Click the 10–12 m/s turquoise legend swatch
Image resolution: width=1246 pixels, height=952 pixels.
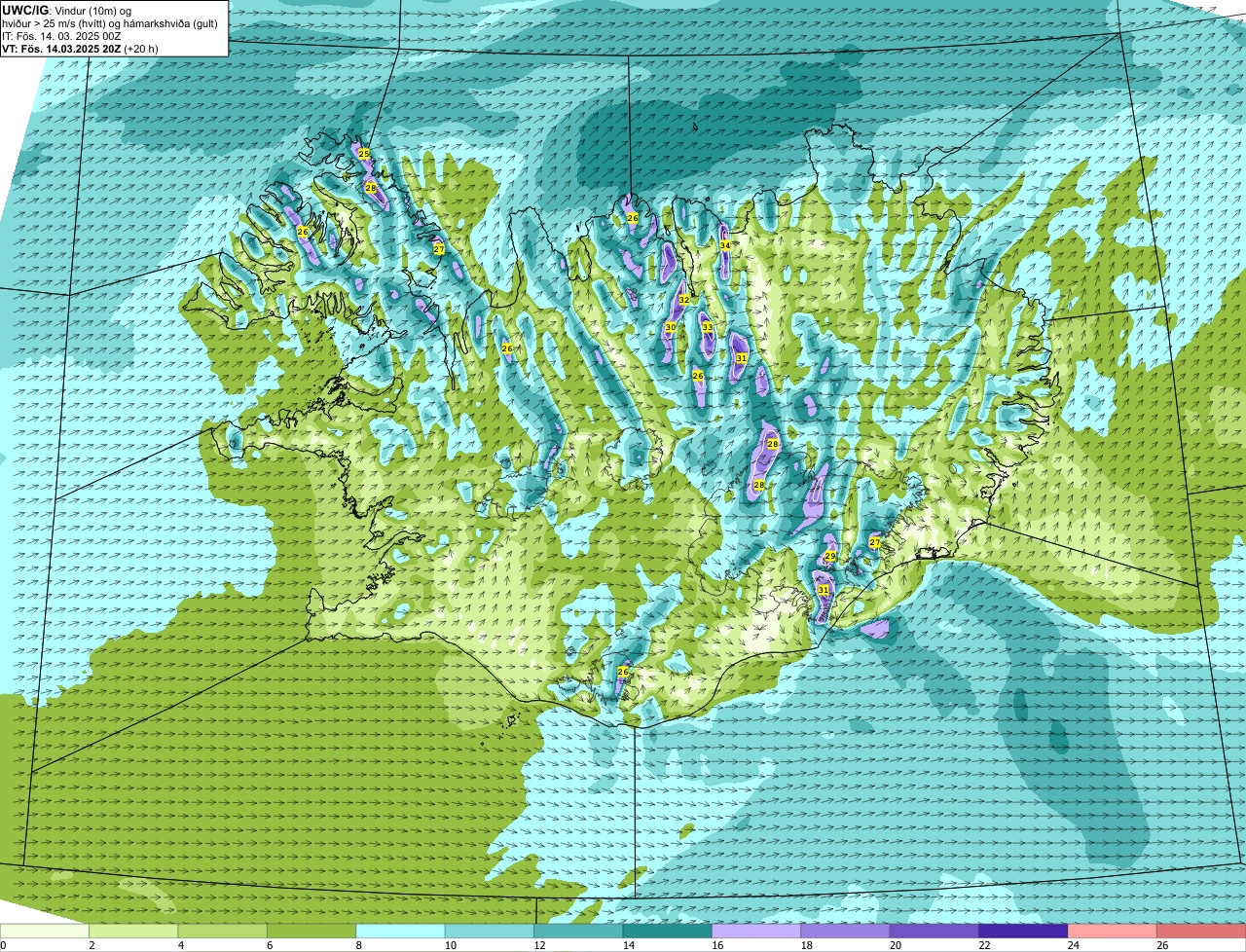point(490,931)
